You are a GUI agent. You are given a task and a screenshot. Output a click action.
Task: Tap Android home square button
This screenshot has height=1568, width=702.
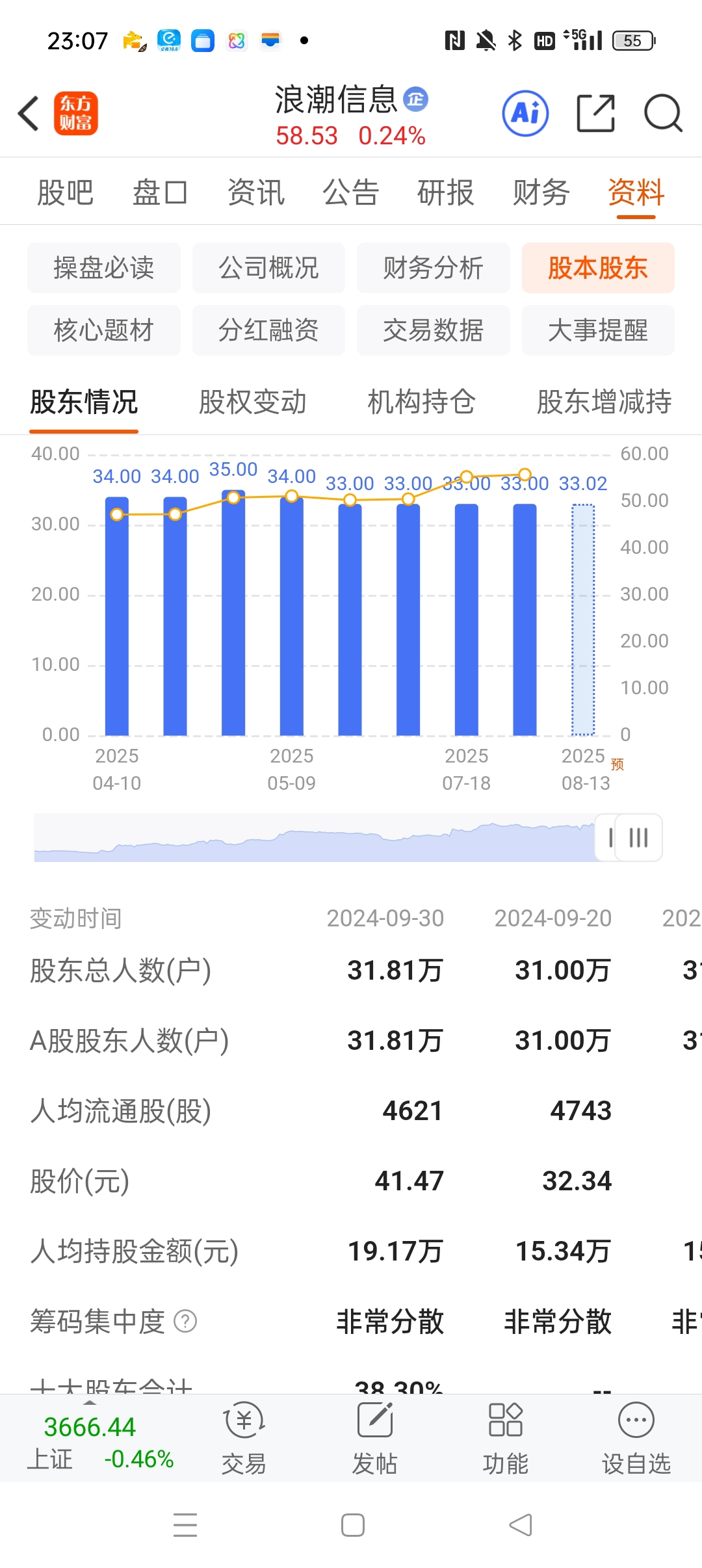point(352,1525)
